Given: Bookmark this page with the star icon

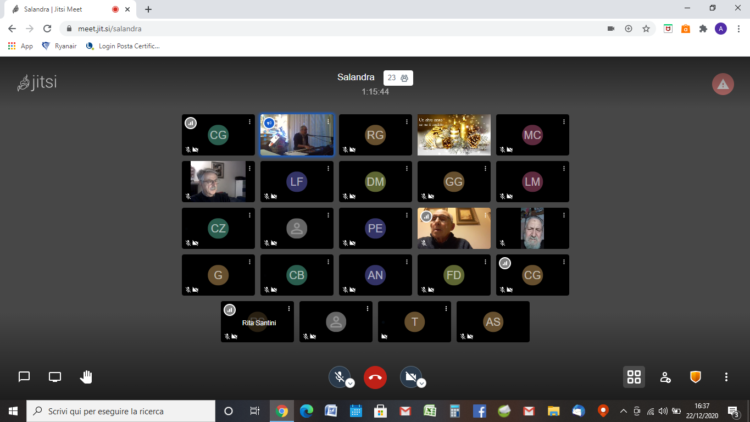Looking at the screenshot, I should [646, 29].
